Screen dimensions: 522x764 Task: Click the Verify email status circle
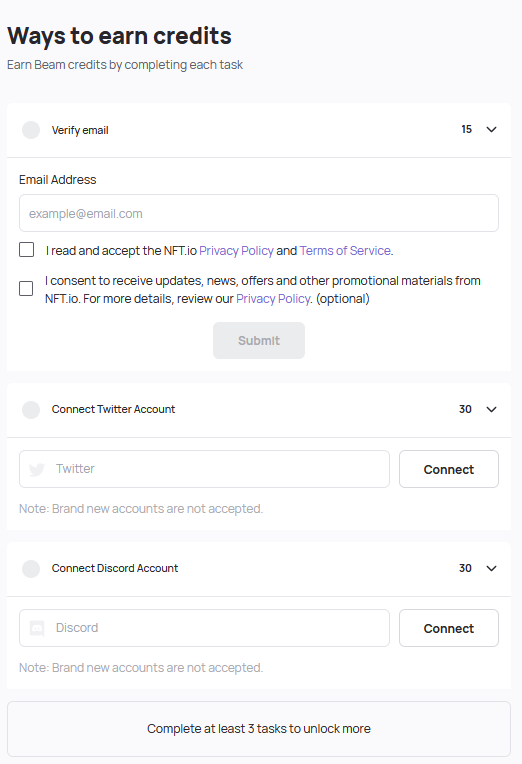[31, 130]
